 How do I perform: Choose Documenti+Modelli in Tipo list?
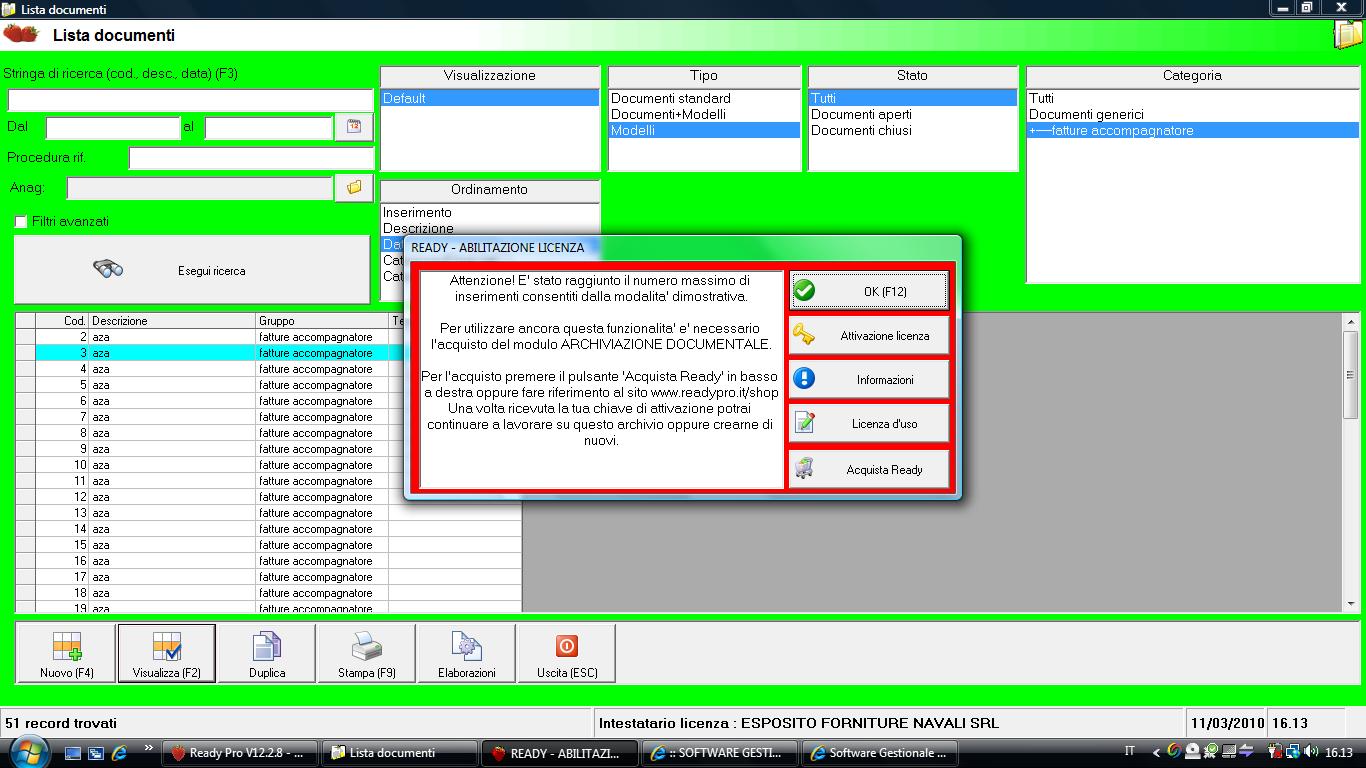[x=705, y=114]
